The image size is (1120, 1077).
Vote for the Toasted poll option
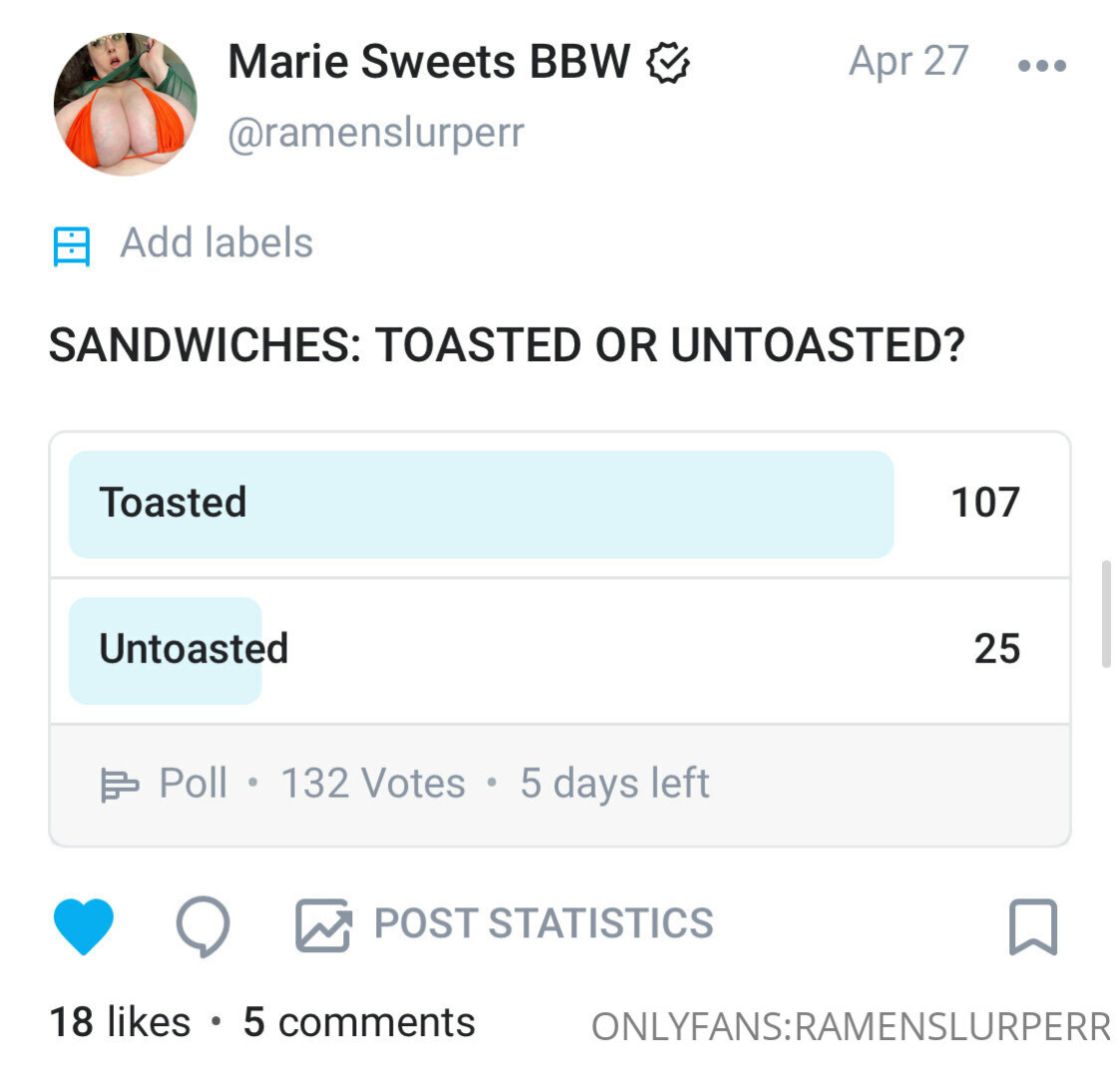pos(481,504)
